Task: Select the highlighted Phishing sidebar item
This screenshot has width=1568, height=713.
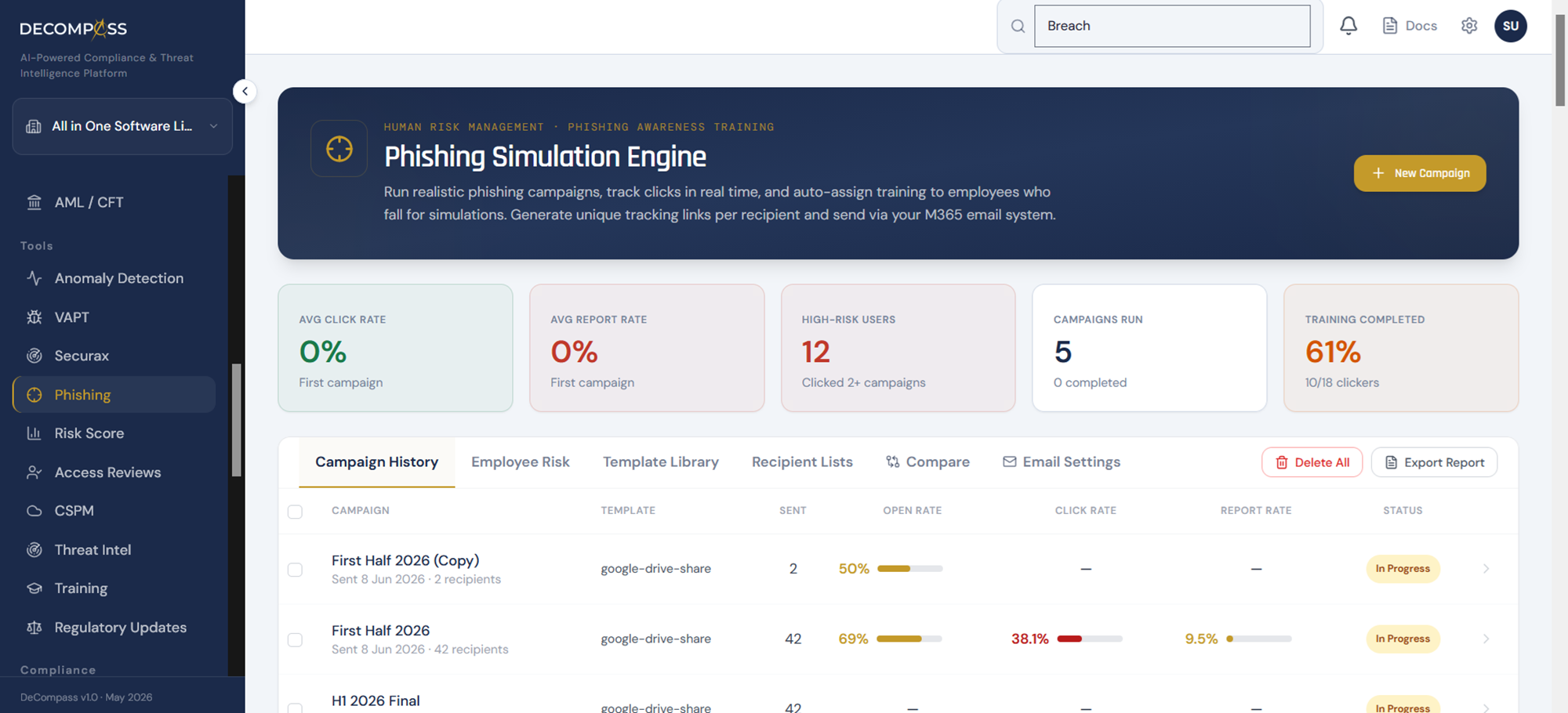Action: tap(114, 395)
